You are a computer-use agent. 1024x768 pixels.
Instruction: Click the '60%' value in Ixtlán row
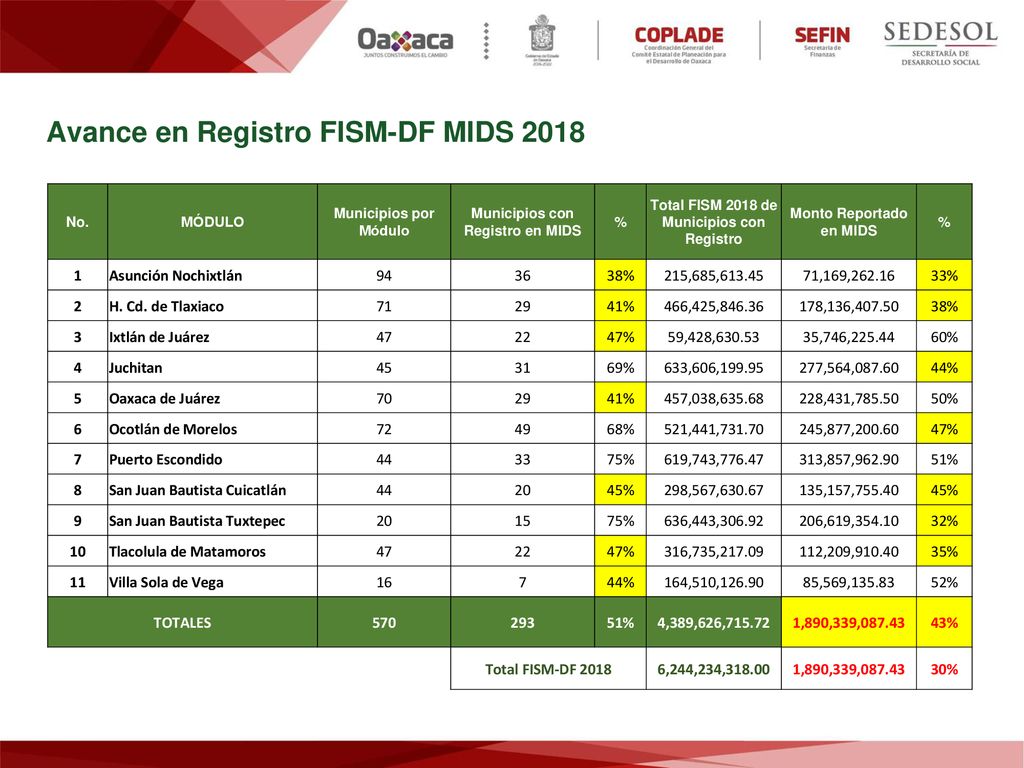(x=944, y=337)
